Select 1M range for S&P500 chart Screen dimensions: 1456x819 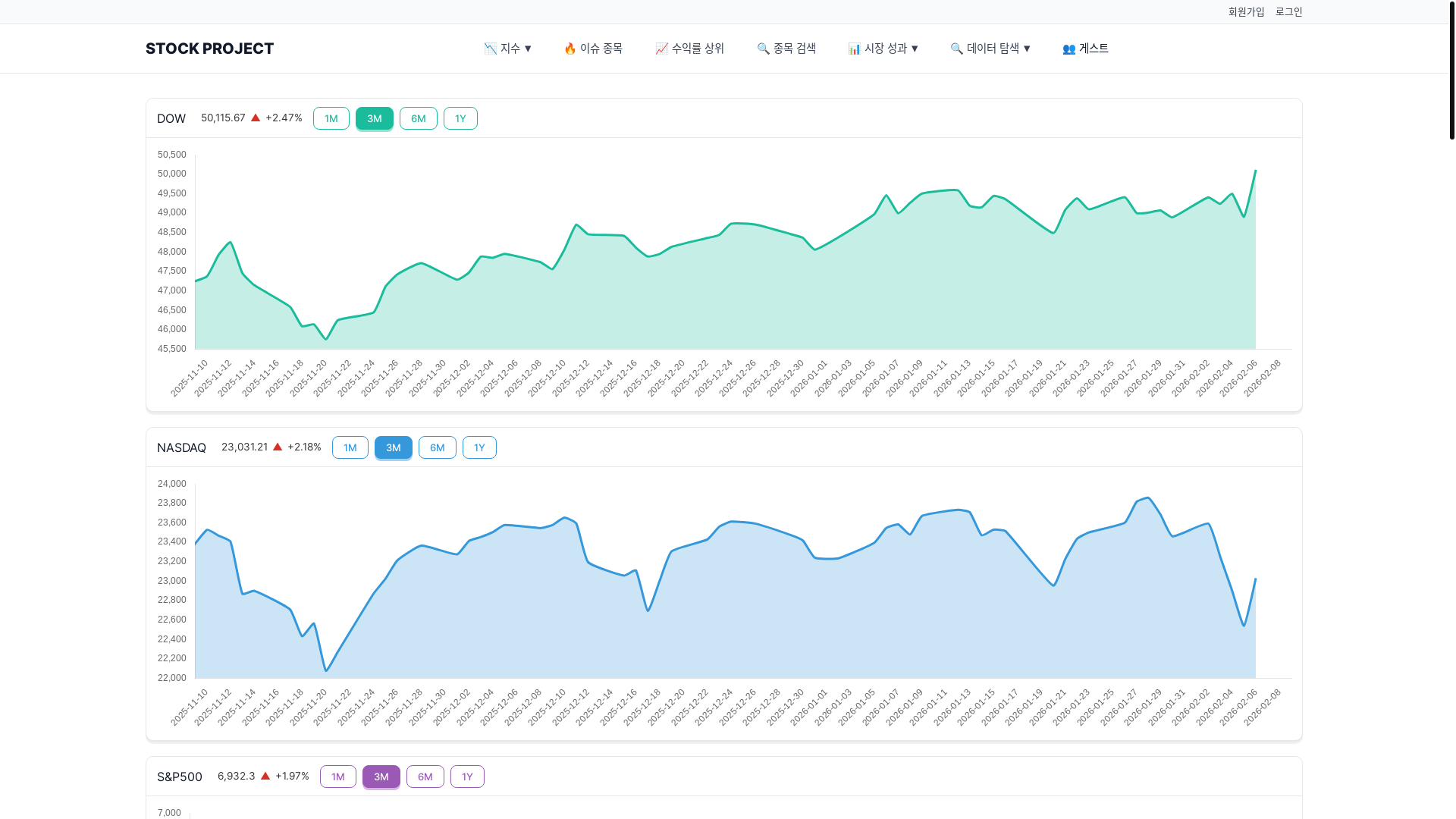click(338, 777)
